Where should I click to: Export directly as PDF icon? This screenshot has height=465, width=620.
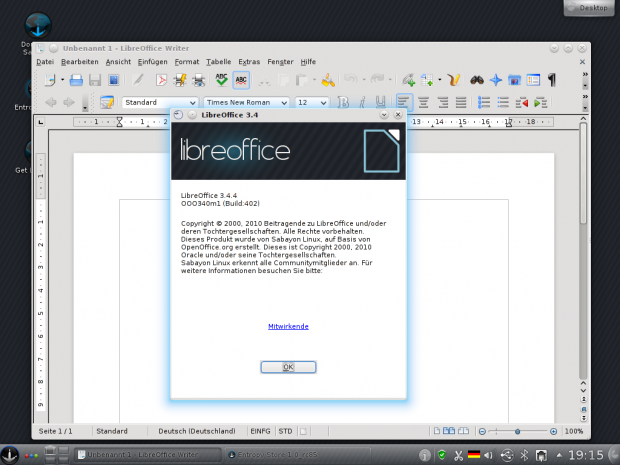click(x=161, y=80)
